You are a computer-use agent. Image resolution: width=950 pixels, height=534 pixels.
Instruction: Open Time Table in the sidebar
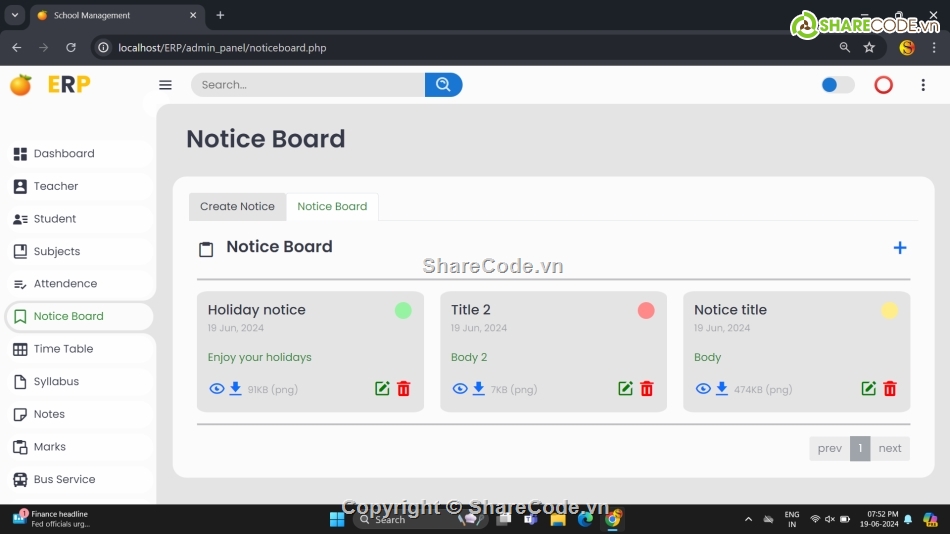tap(63, 349)
